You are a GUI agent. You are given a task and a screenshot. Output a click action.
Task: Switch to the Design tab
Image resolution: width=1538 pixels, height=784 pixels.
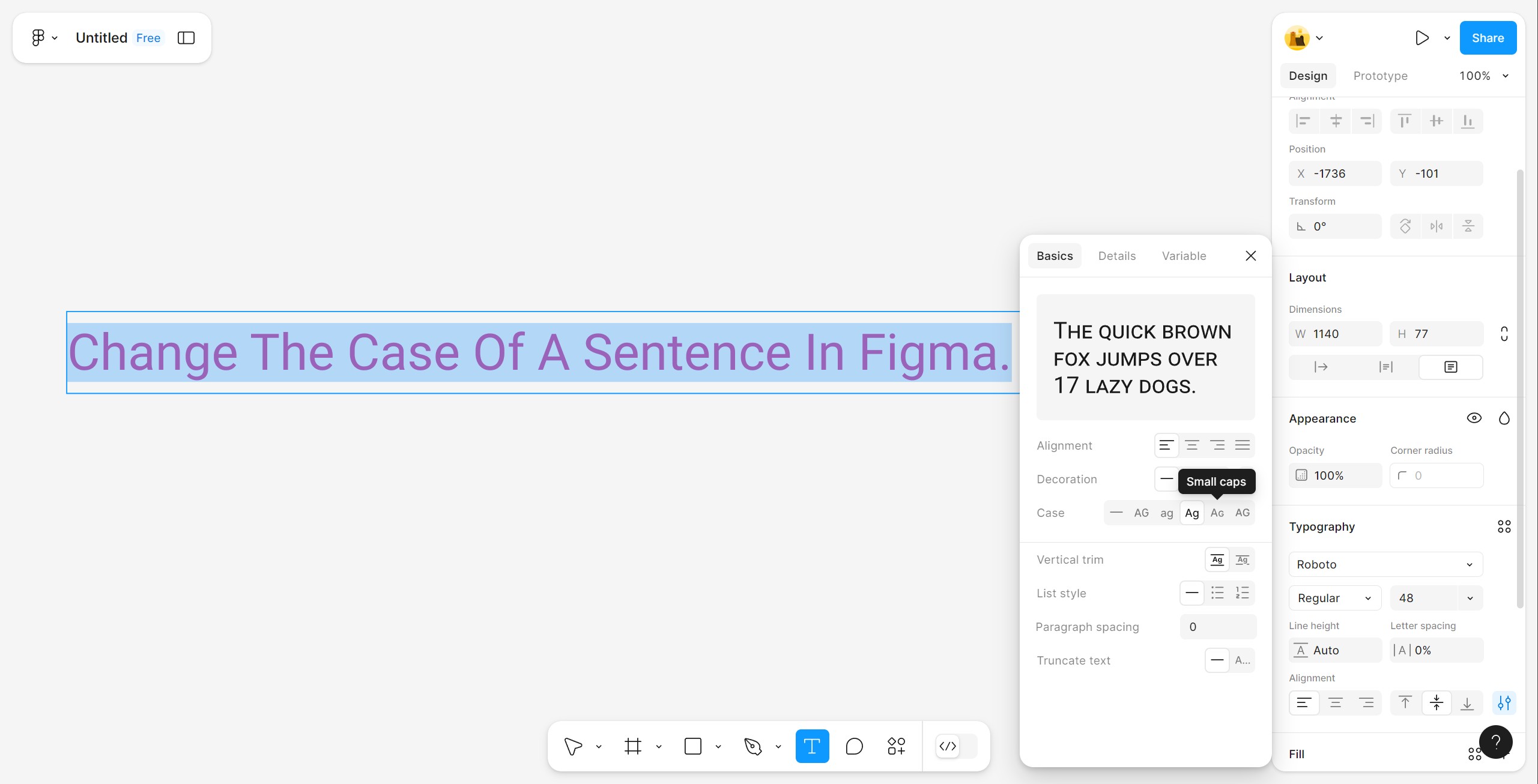pos(1308,76)
